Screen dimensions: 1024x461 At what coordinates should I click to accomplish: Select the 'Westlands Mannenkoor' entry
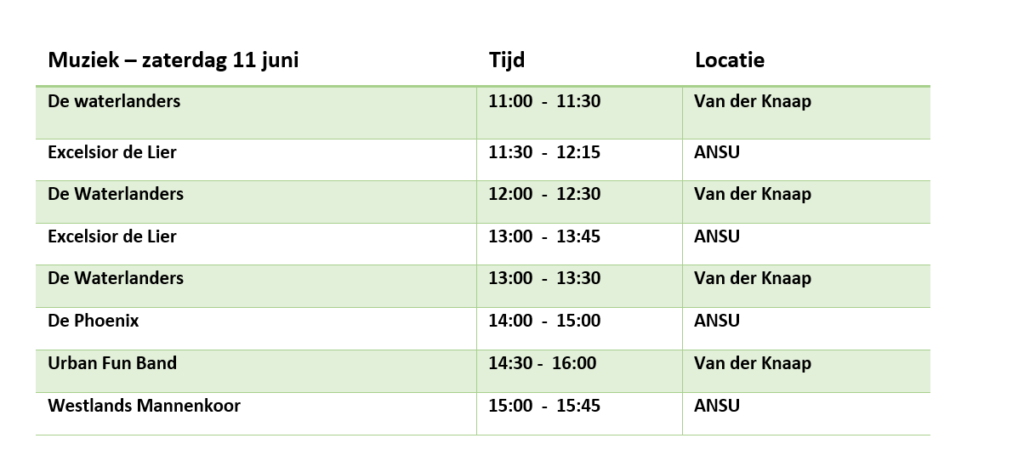(x=144, y=405)
